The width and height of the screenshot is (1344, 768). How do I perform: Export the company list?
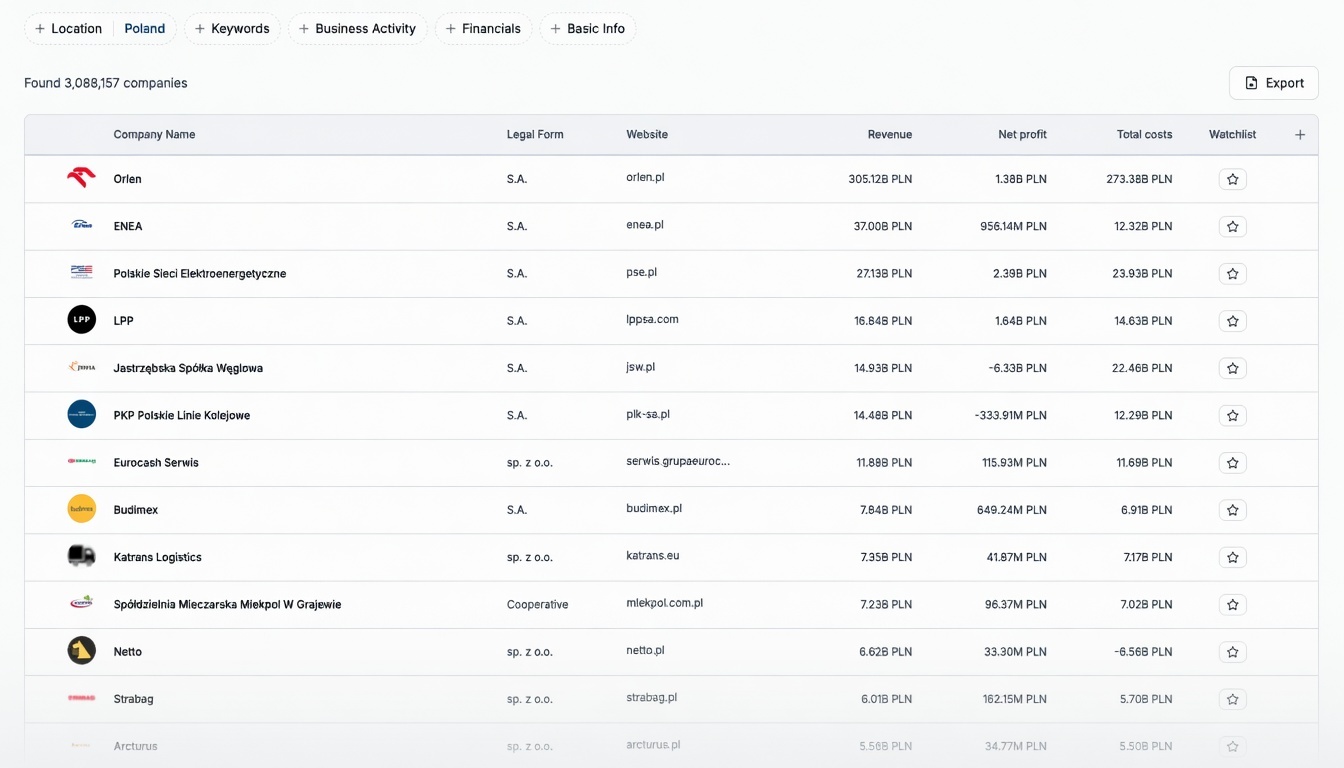pos(1273,83)
